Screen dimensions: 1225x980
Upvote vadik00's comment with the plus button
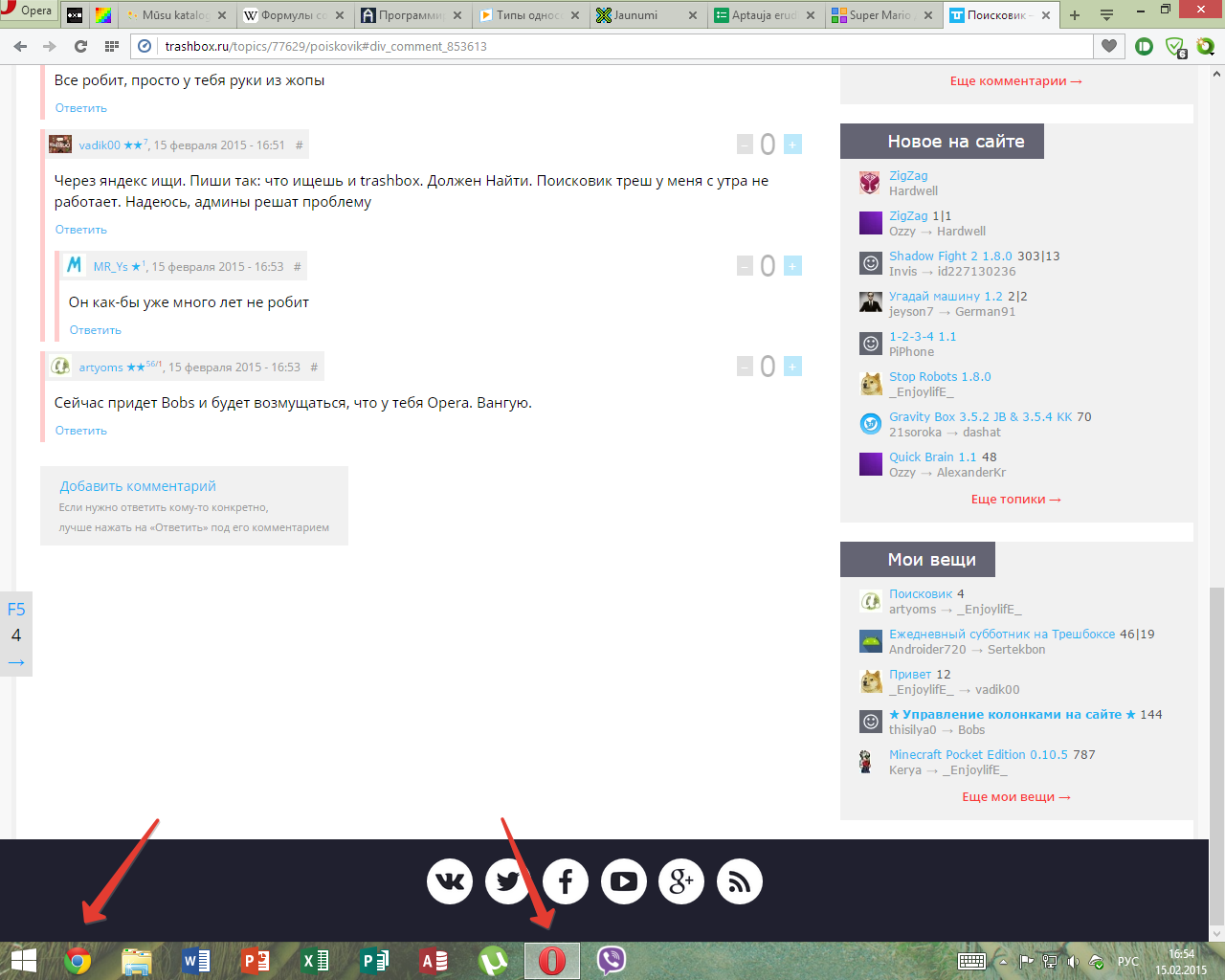792,145
